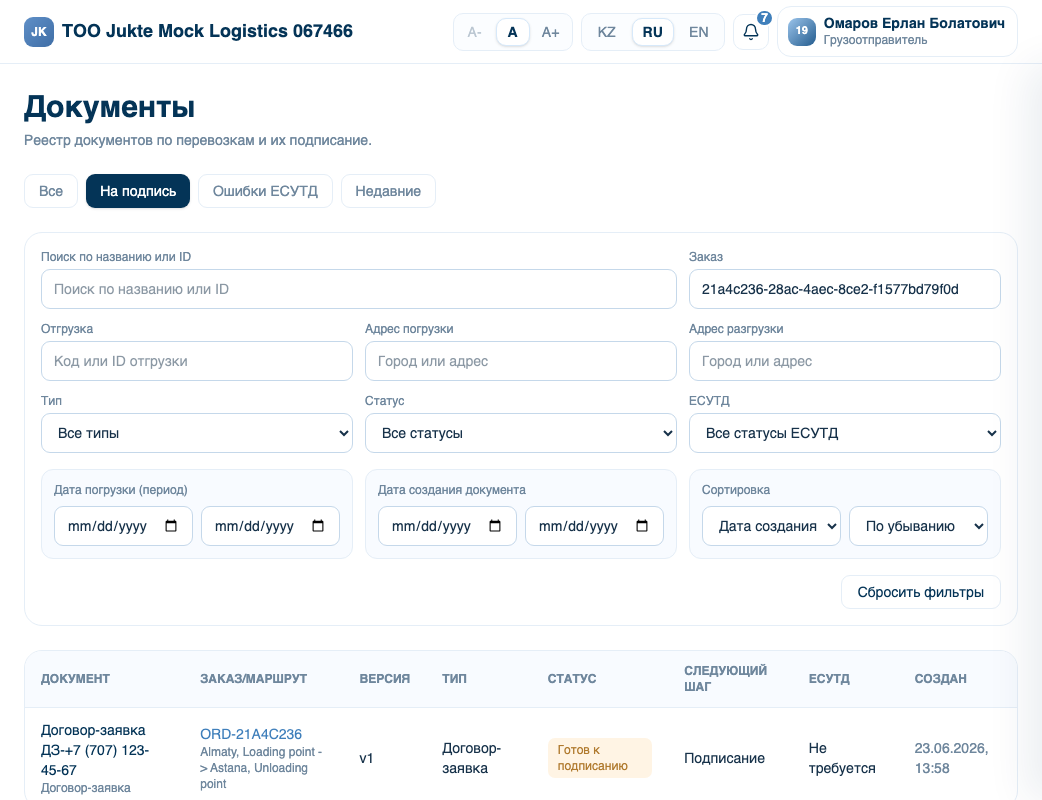Click the 'Подписание' next step cell

(x=724, y=758)
